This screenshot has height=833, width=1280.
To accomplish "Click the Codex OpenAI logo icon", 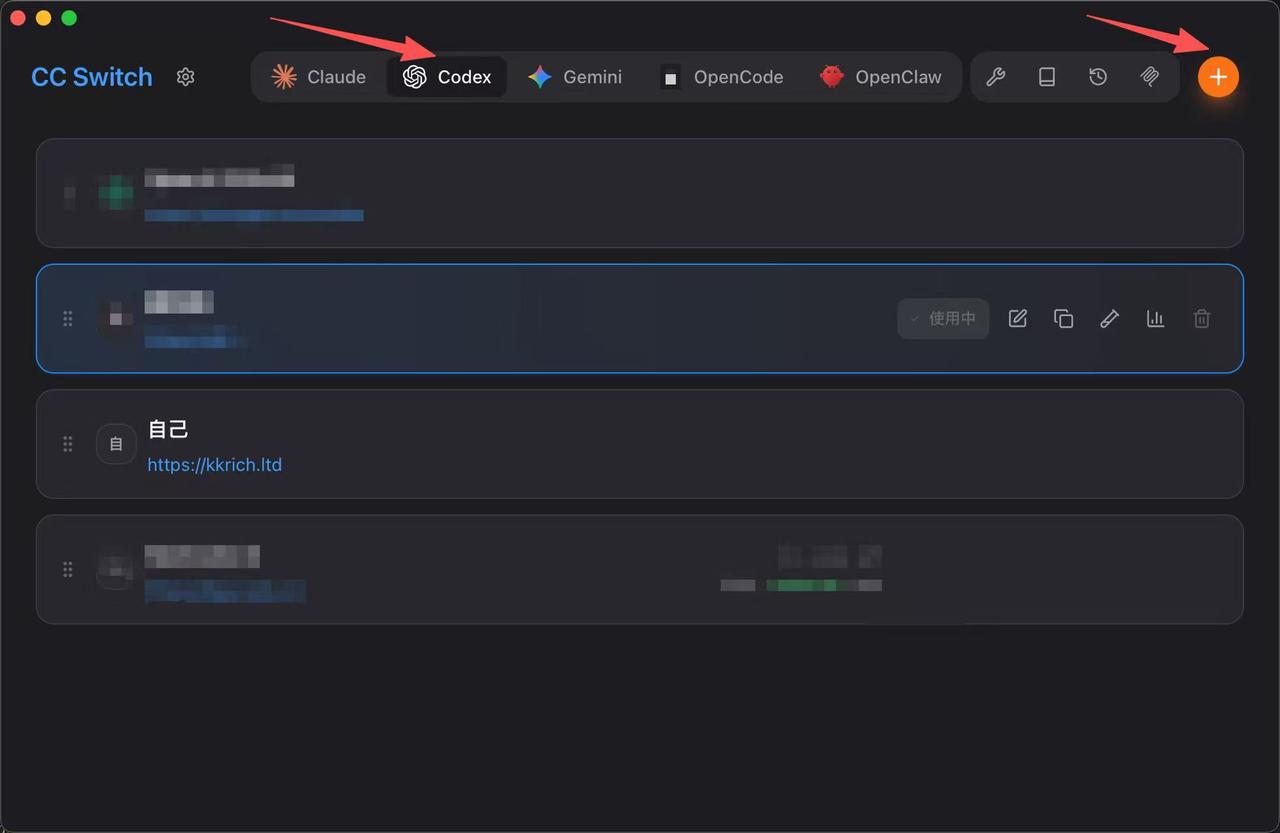I will pos(415,77).
